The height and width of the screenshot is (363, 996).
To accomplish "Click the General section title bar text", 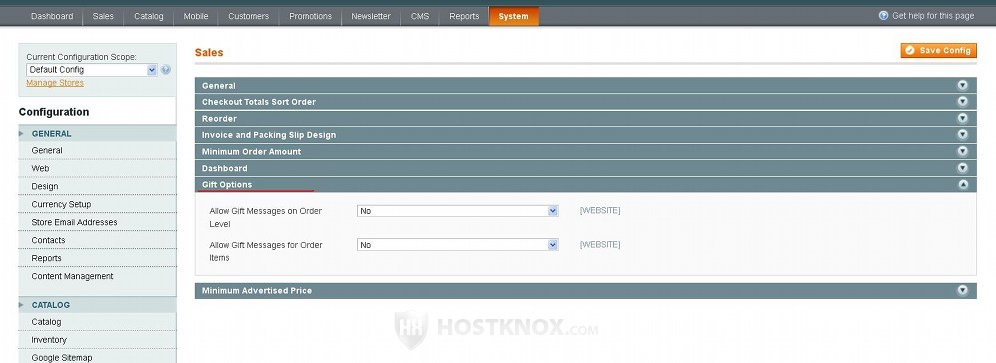I will click(219, 85).
